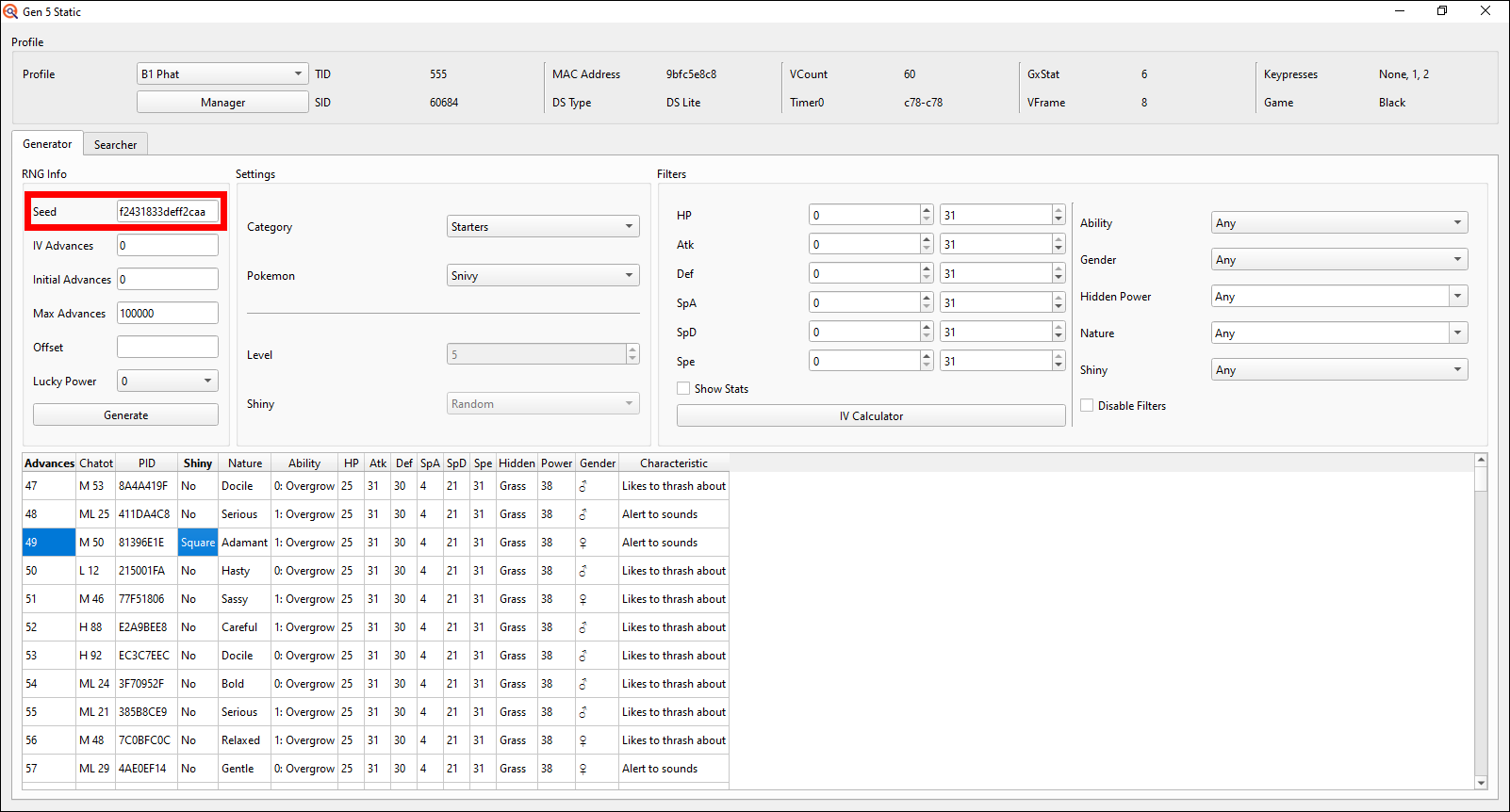The width and height of the screenshot is (1510, 812).
Task: Minimize the Gen 5 Static window
Action: click(1400, 11)
